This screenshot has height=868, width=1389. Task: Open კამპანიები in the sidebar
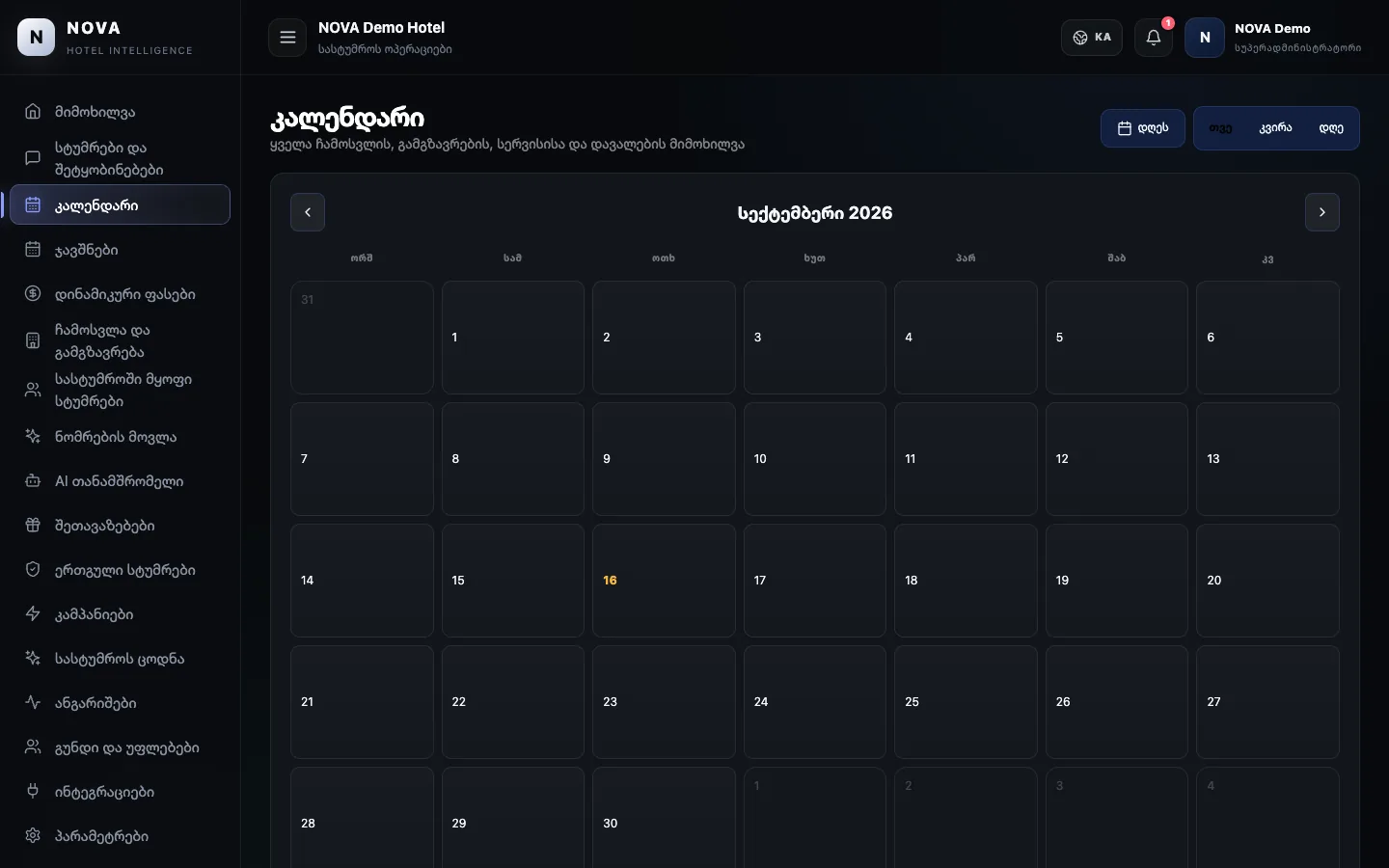[x=120, y=614]
